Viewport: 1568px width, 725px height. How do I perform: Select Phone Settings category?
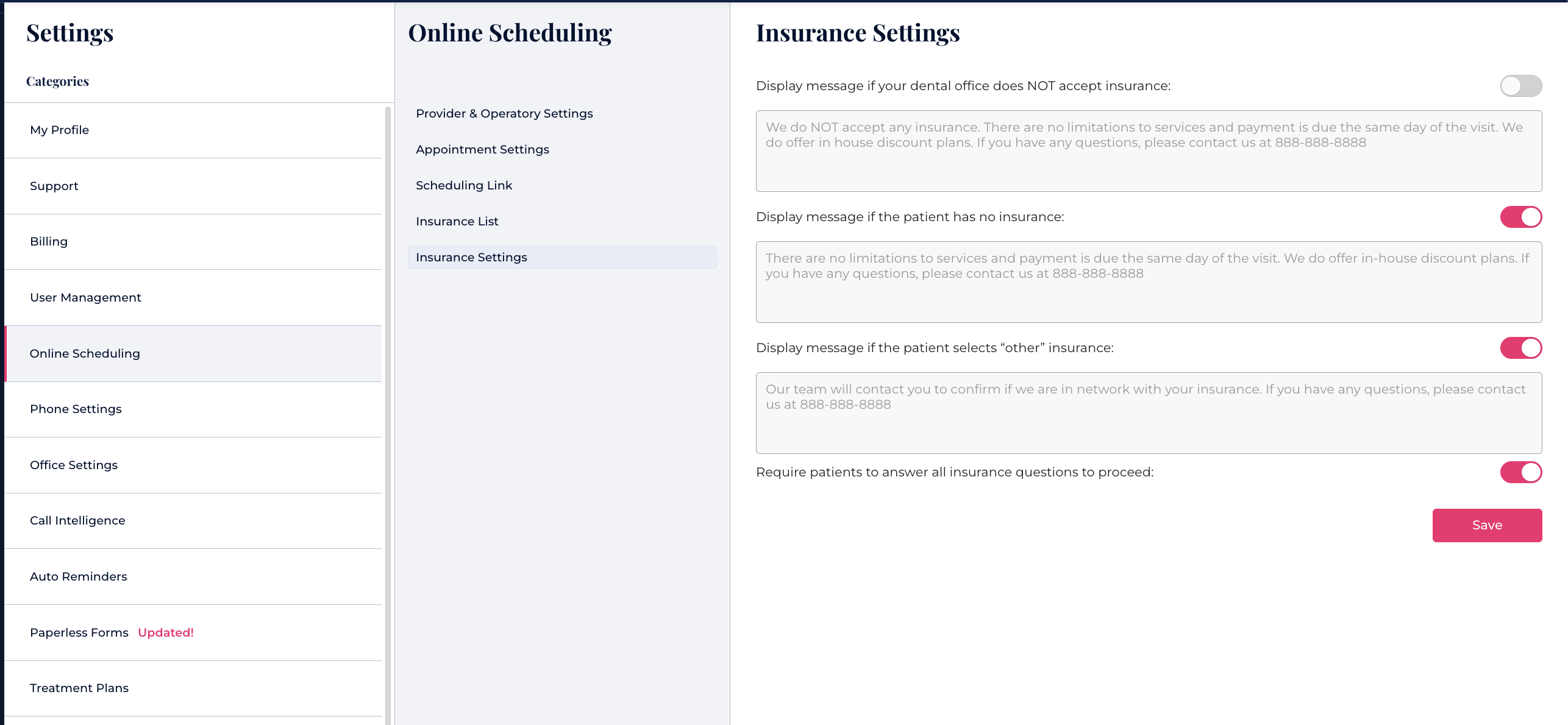click(x=76, y=409)
